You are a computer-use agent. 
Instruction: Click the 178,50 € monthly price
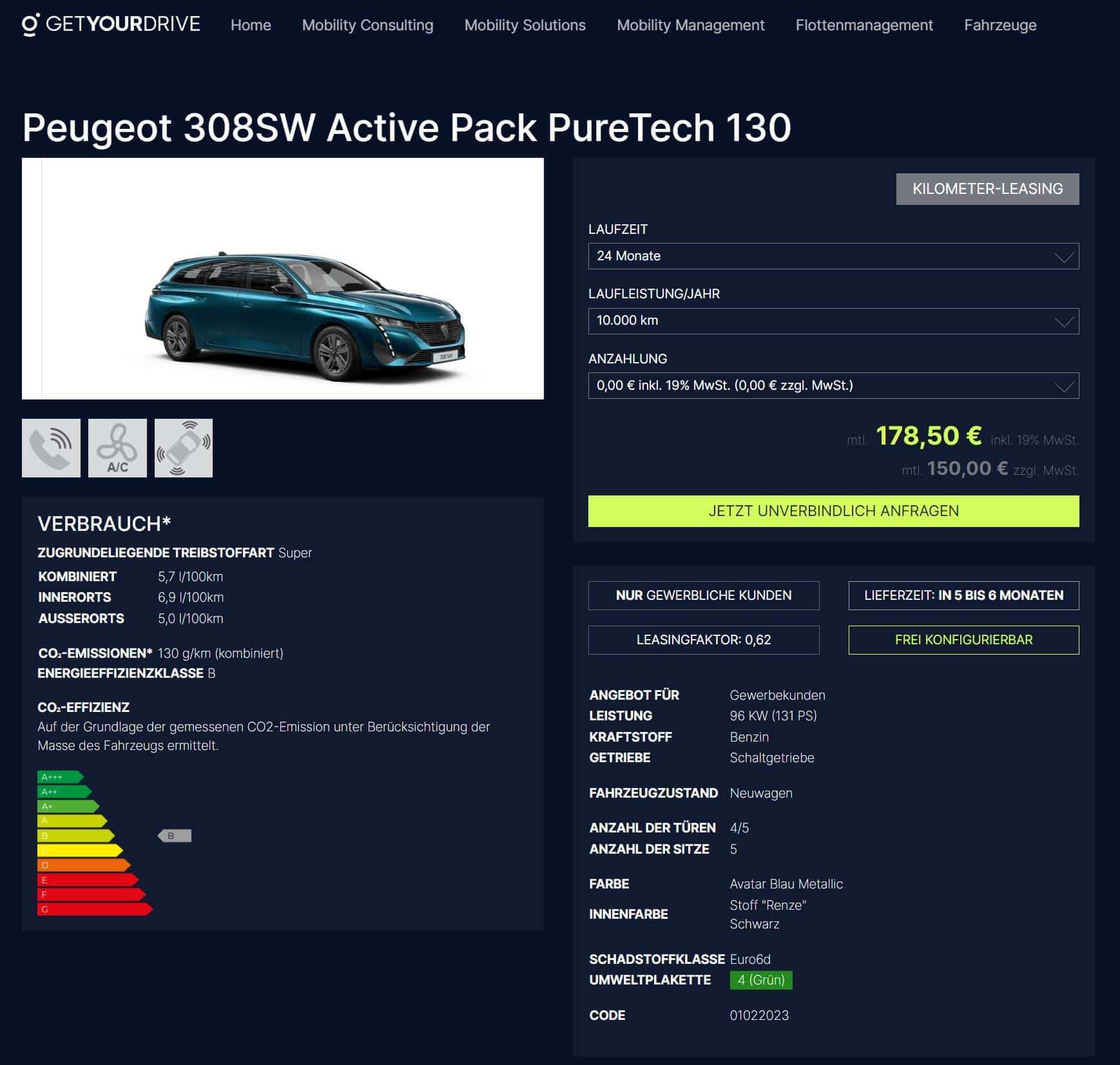[929, 436]
